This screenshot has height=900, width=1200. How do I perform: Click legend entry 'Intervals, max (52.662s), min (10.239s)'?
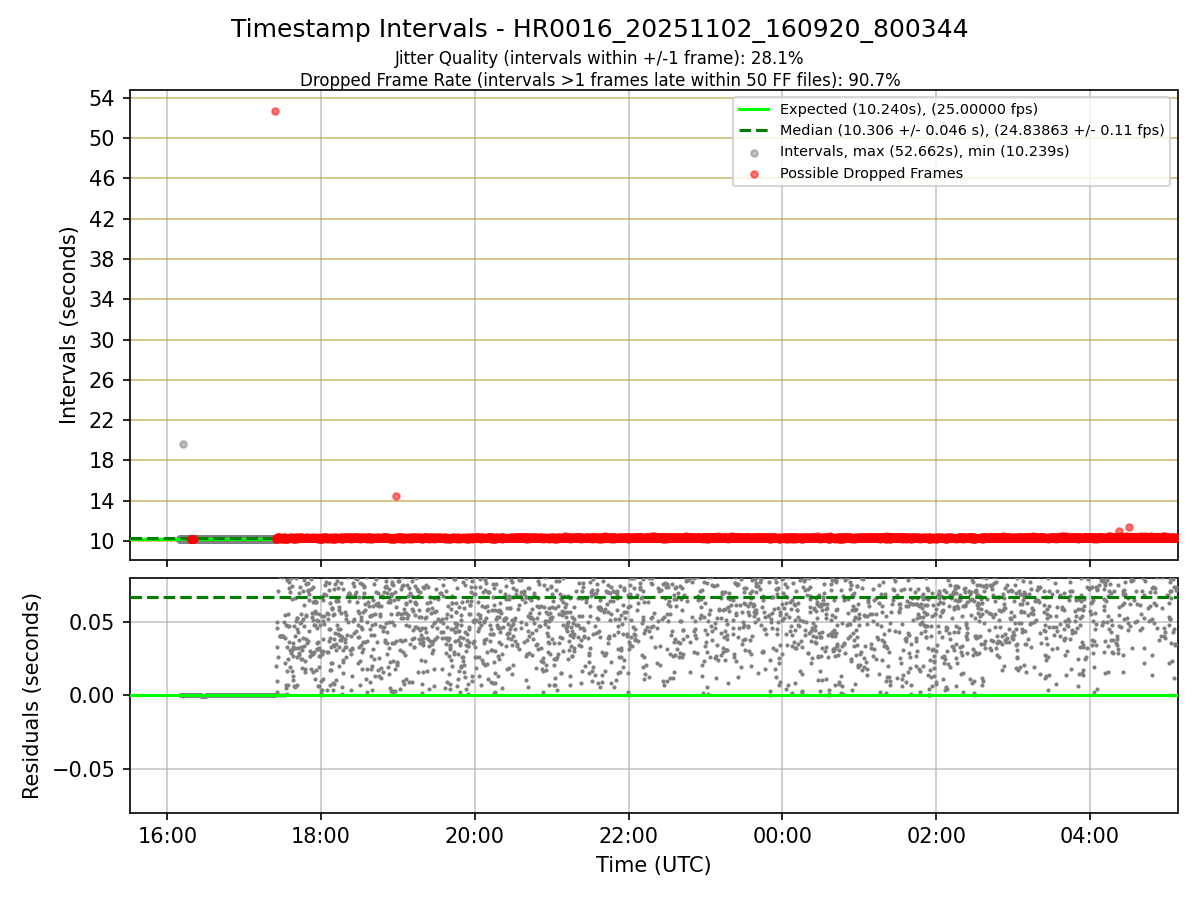point(924,151)
